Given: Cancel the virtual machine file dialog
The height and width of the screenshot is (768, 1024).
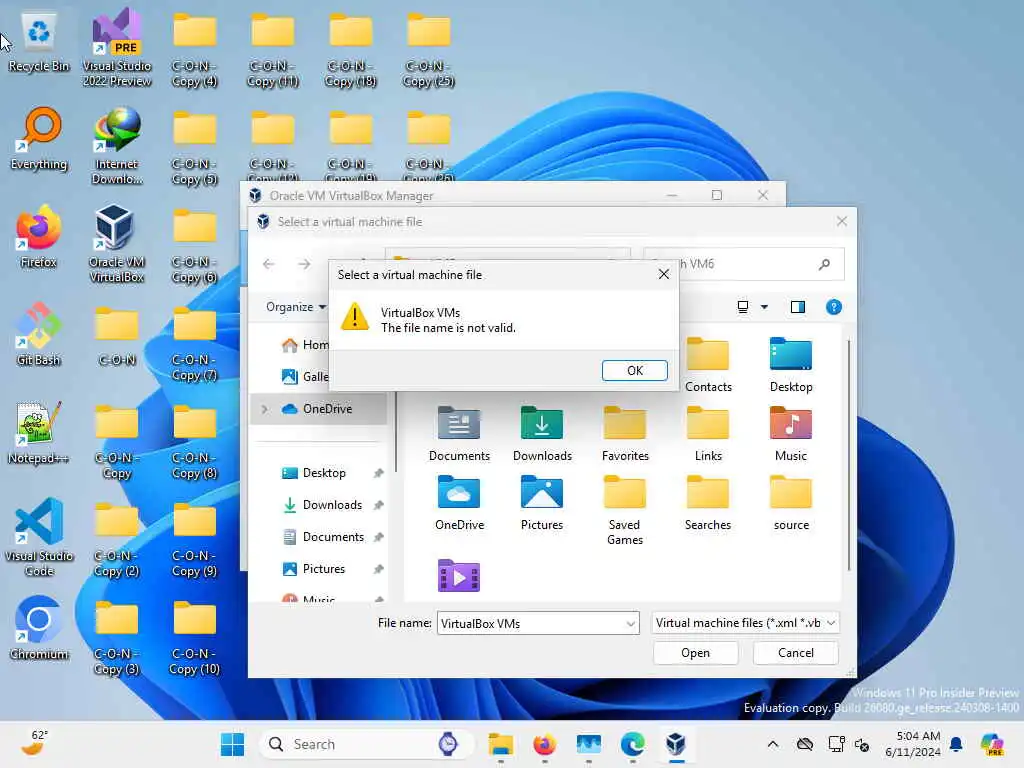Looking at the screenshot, I should 795,652.
